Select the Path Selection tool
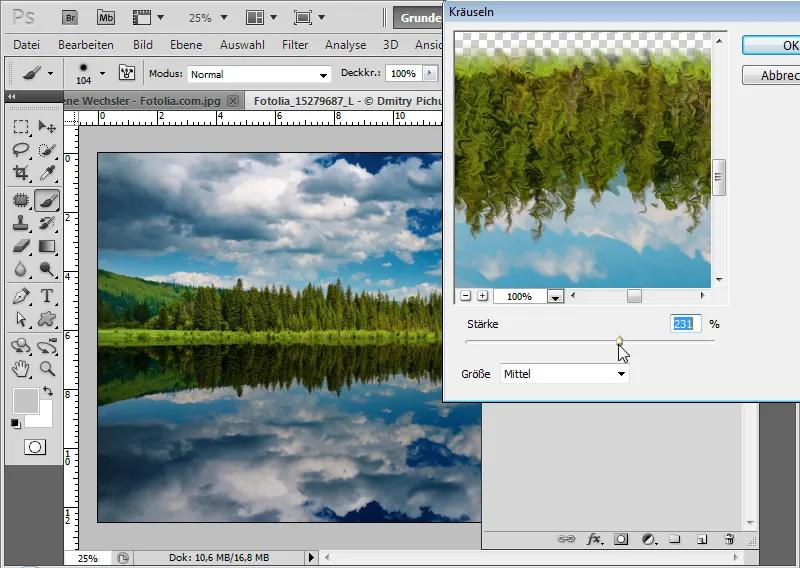 [21, 319]
